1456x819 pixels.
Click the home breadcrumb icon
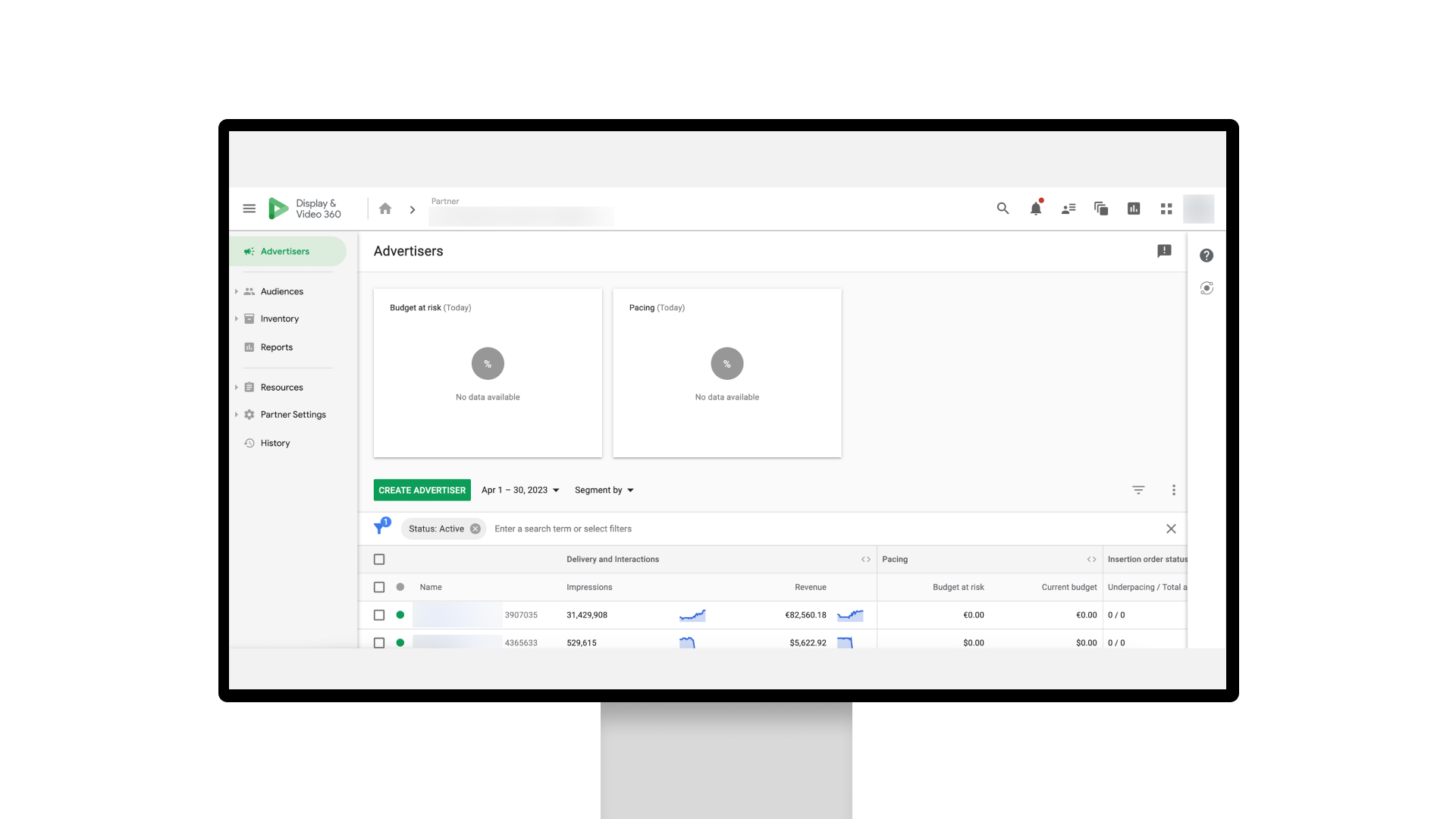pos(385,209)
